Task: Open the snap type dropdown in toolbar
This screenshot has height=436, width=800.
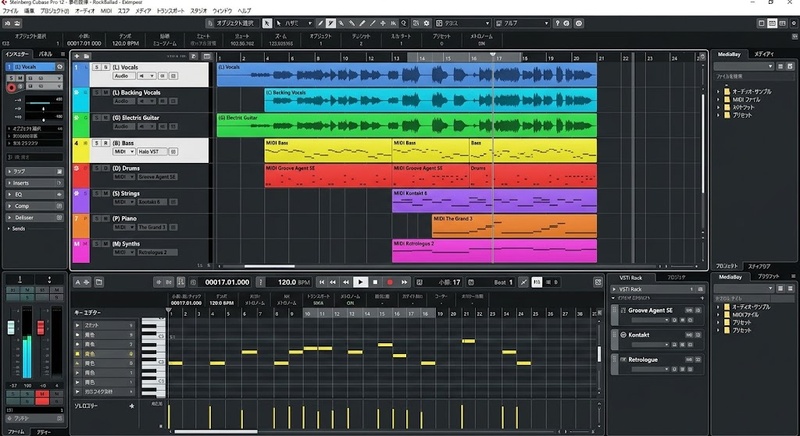Action: [x=464, y=23]
